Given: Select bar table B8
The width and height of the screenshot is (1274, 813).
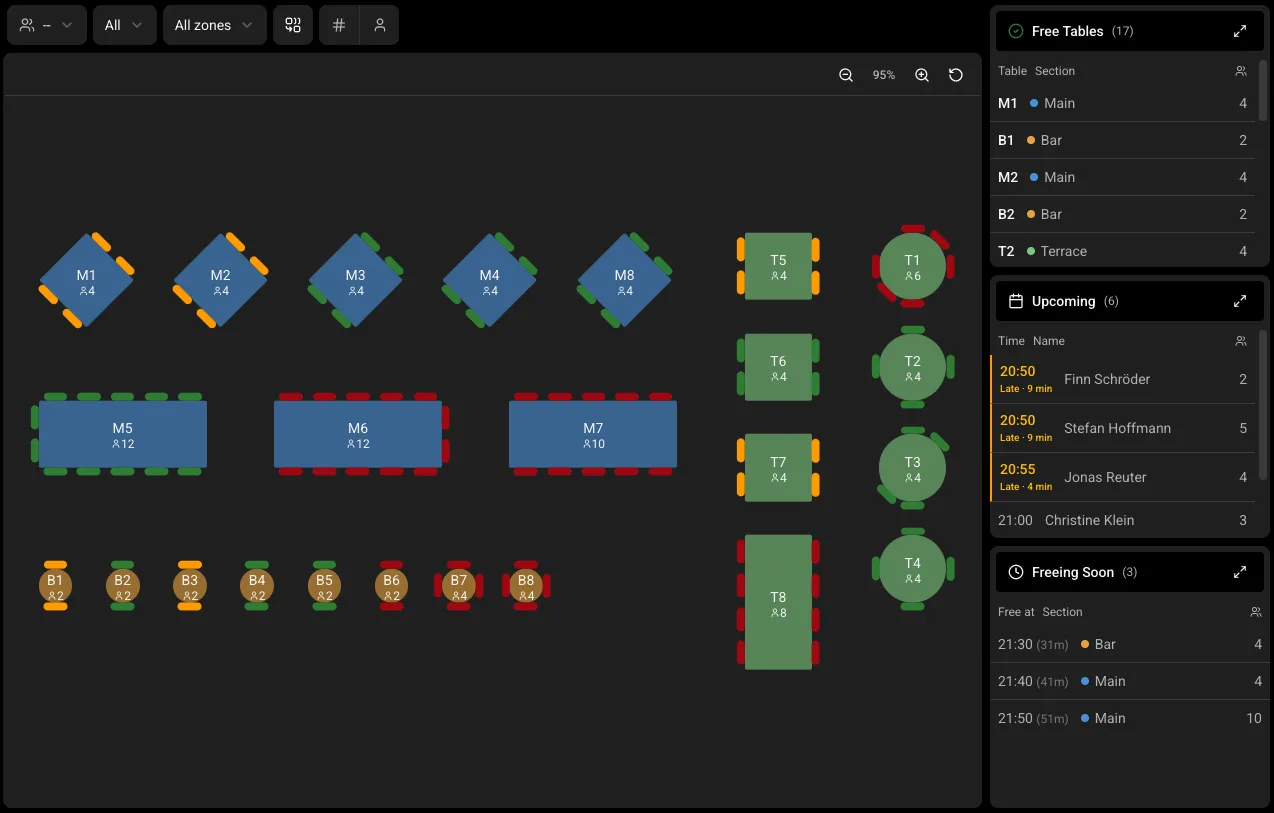Looking at the screenshot, I should (526, 586).
